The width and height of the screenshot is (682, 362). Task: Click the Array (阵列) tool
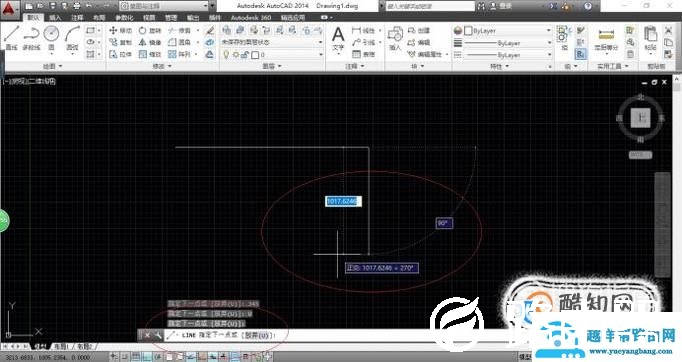coord(180,54)
